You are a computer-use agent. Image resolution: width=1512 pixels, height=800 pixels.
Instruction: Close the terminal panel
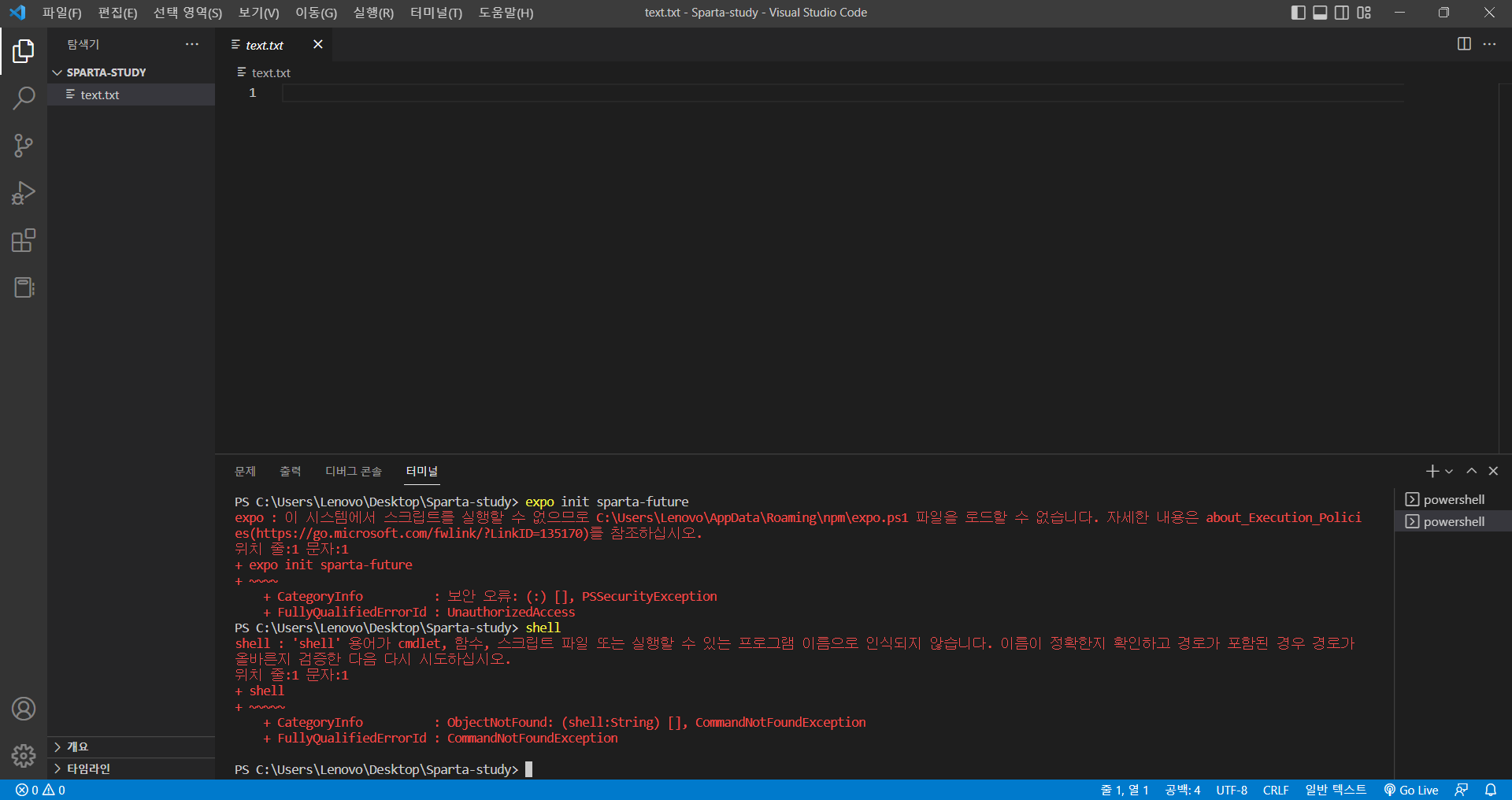1493,471
